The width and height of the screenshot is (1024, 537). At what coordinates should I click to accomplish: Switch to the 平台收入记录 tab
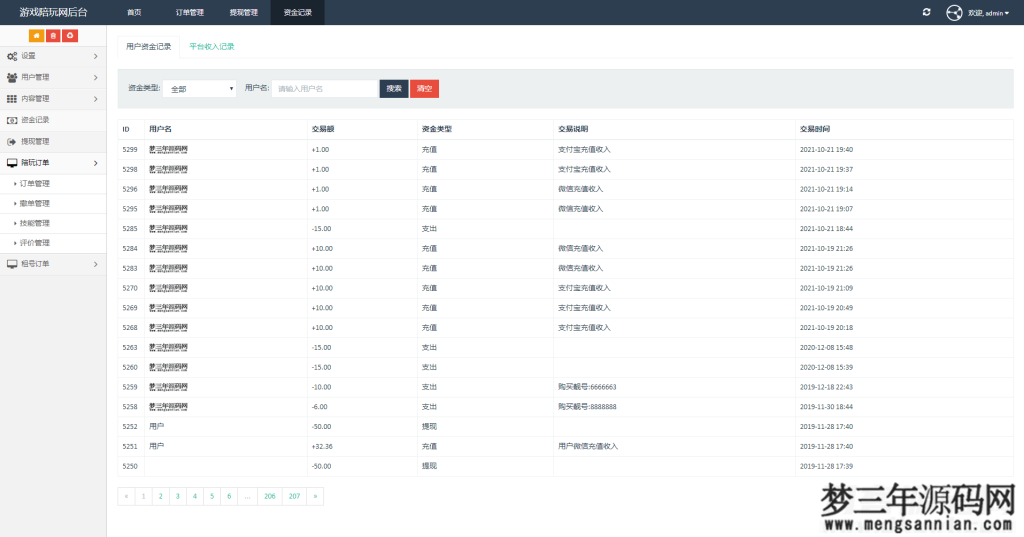[x=212, y=46]
